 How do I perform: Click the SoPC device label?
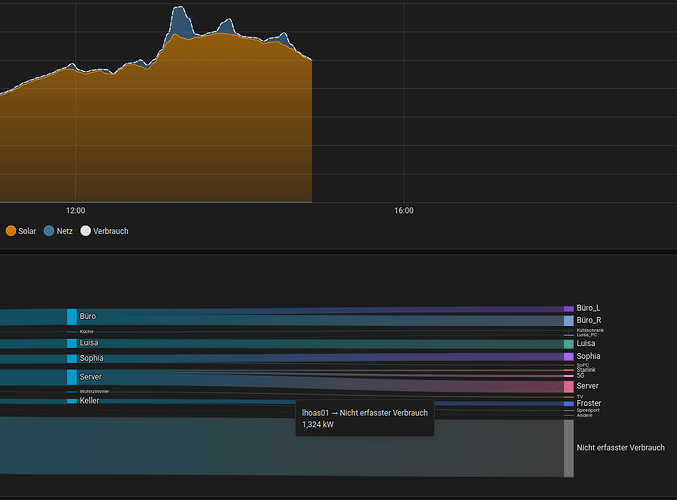click(x=582, y=365)
